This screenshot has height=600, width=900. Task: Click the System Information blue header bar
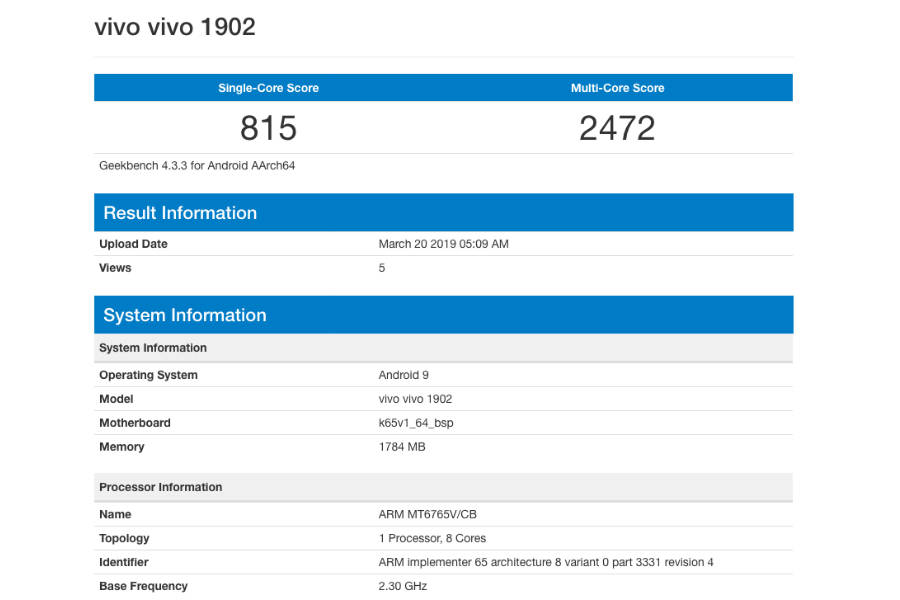tap(184, 314)
